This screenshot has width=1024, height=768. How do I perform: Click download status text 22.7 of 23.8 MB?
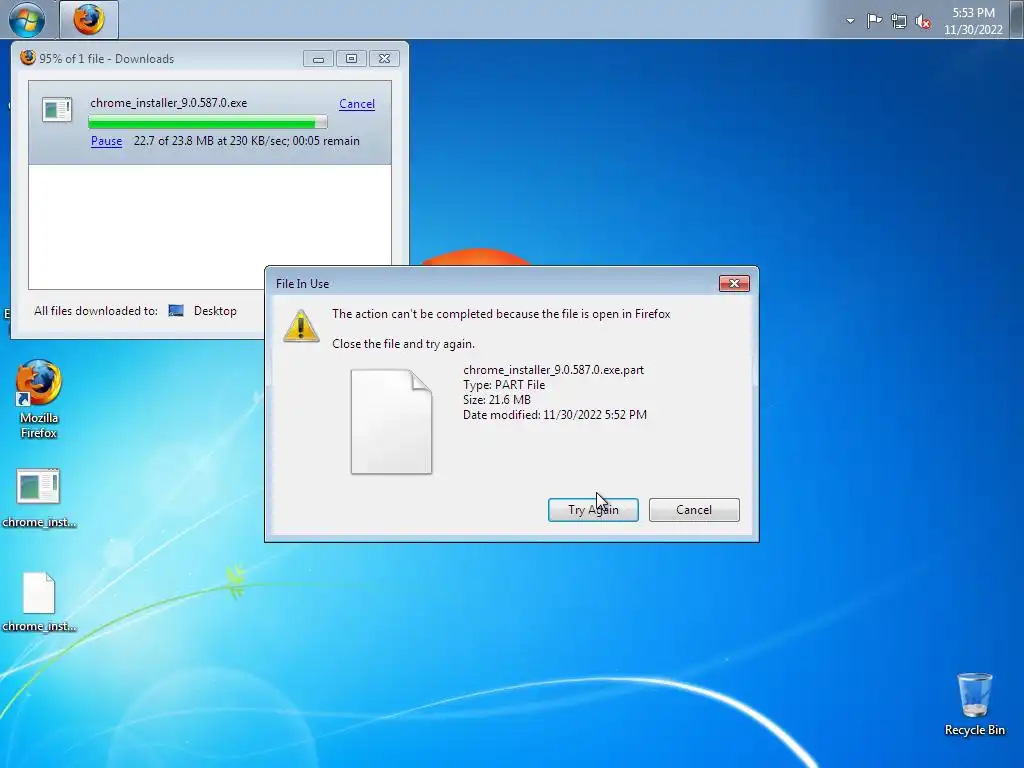246,140
